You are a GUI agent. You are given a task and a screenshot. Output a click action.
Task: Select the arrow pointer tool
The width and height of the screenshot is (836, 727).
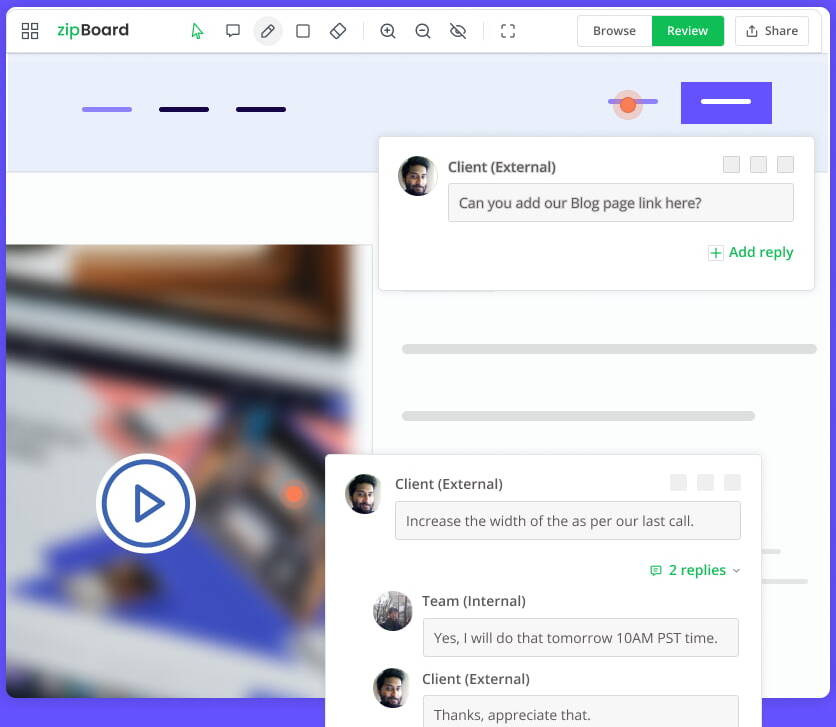197,31
